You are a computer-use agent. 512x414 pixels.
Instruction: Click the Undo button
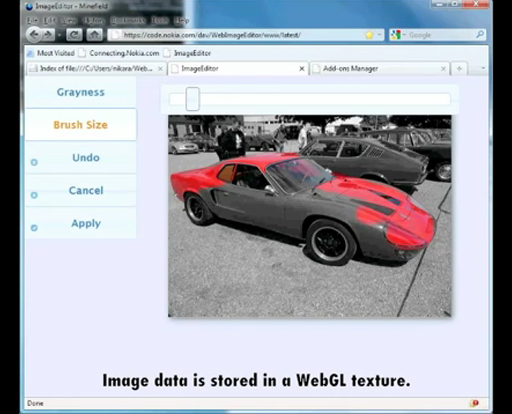[81, 158]
